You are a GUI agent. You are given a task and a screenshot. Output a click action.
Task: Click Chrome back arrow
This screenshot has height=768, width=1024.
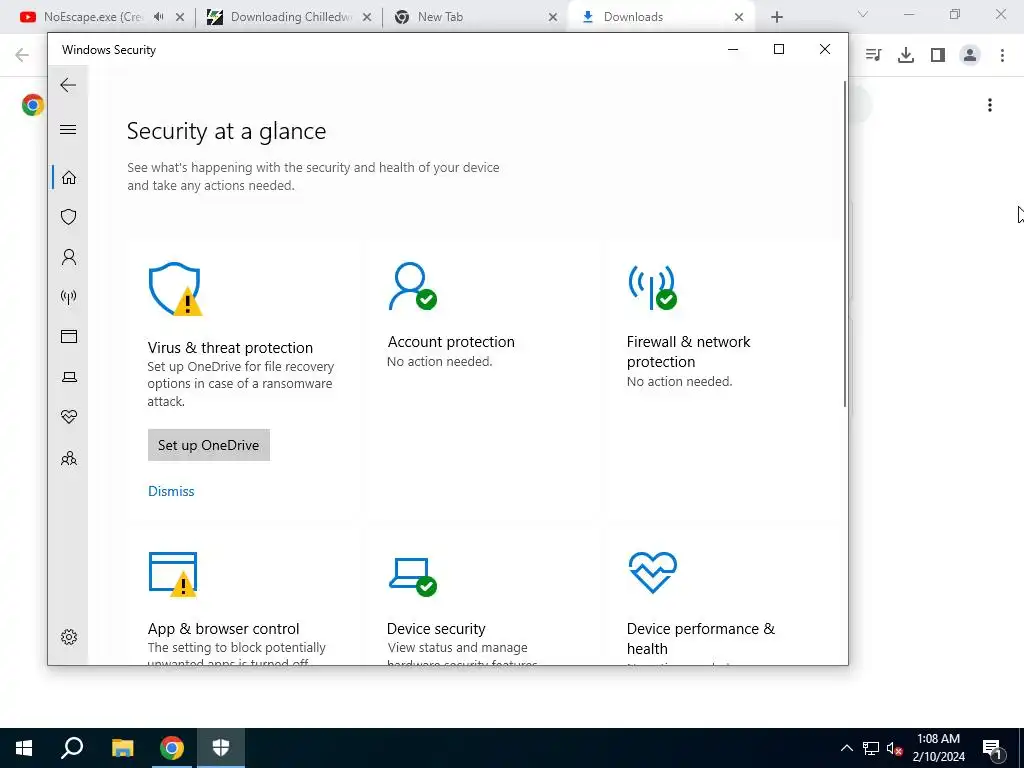pos(22,55)
